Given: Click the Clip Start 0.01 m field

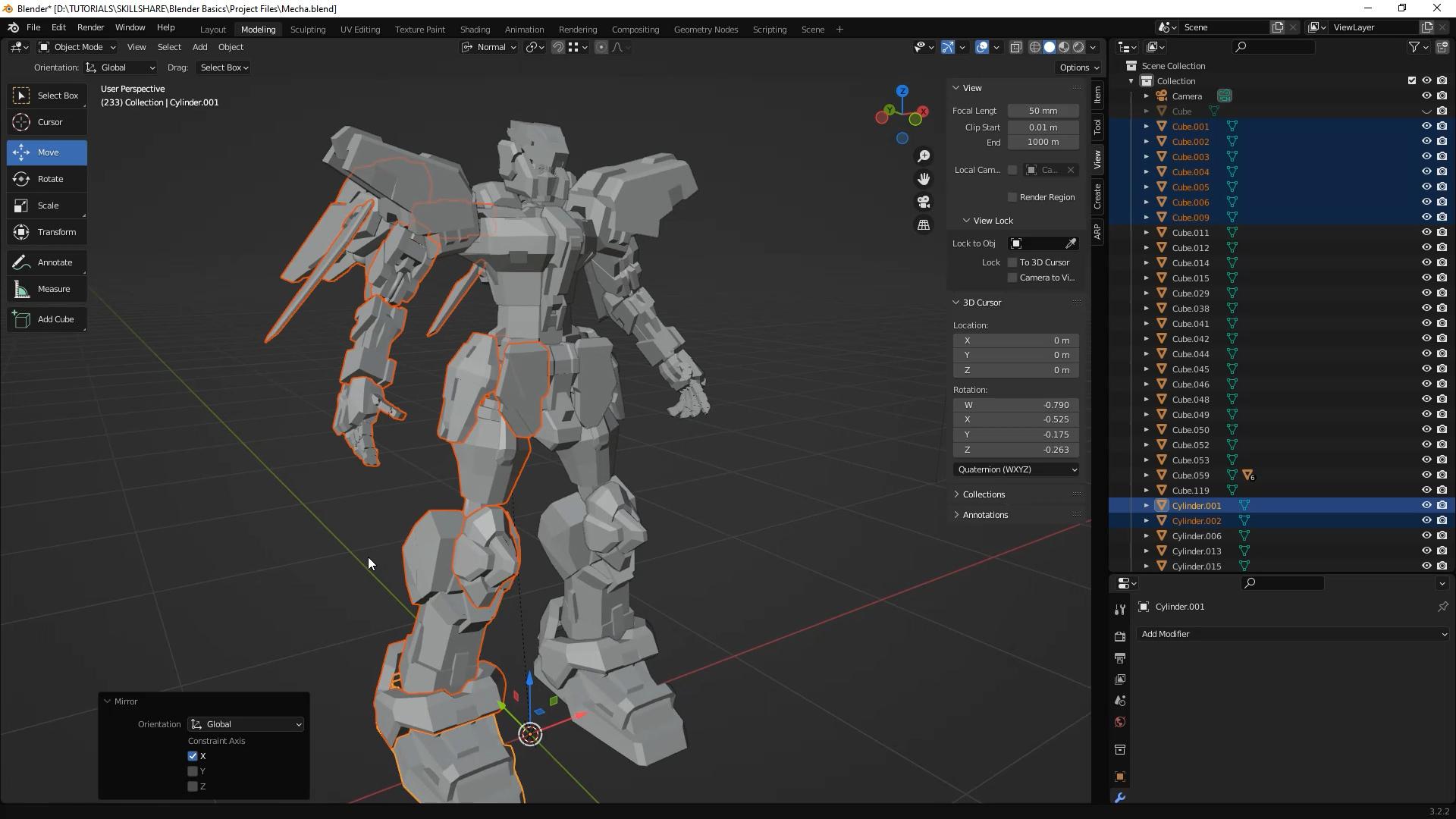Looking at the screenshot, I should click(1043, 127).
